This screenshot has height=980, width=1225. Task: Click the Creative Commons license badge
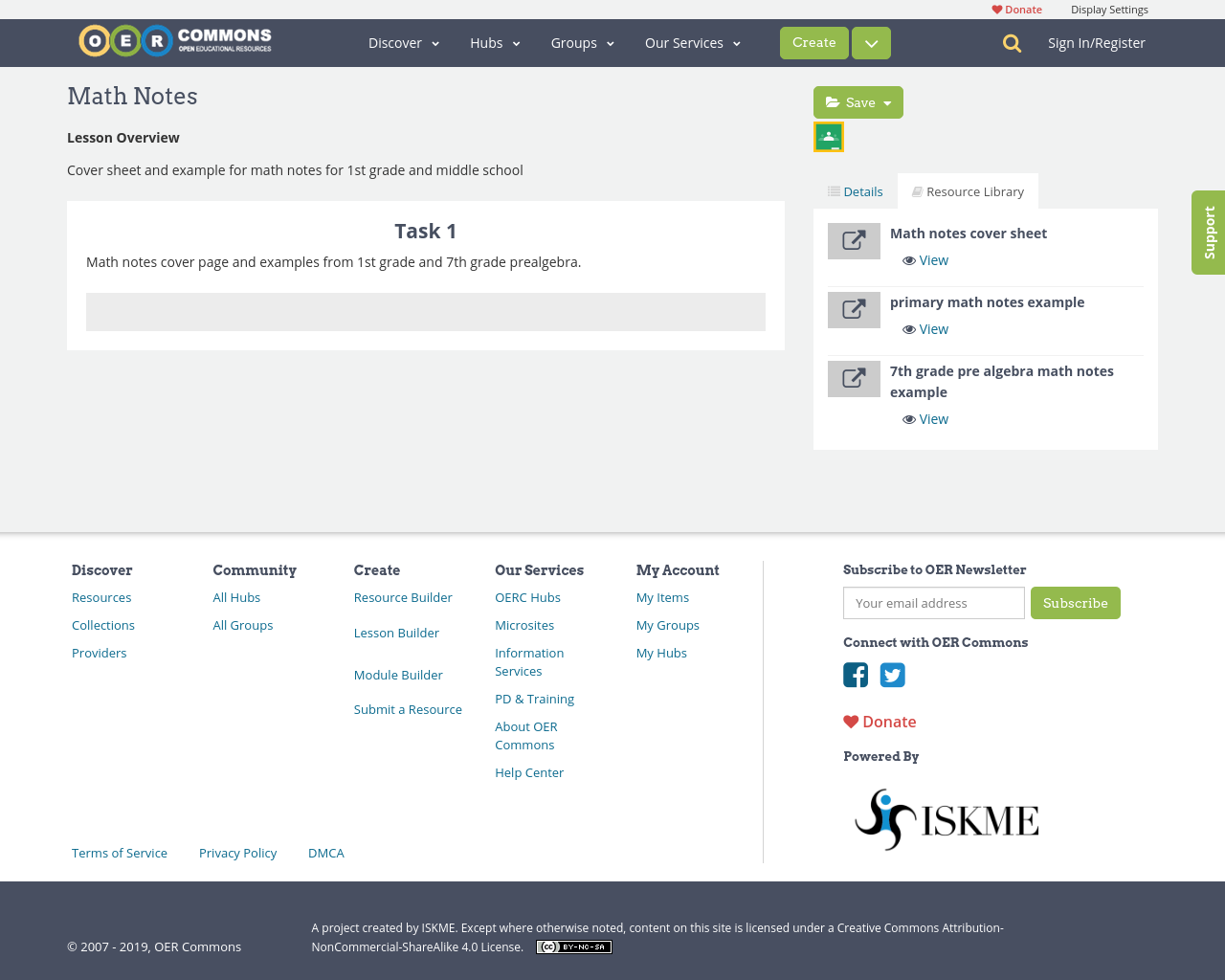(573, 946)
